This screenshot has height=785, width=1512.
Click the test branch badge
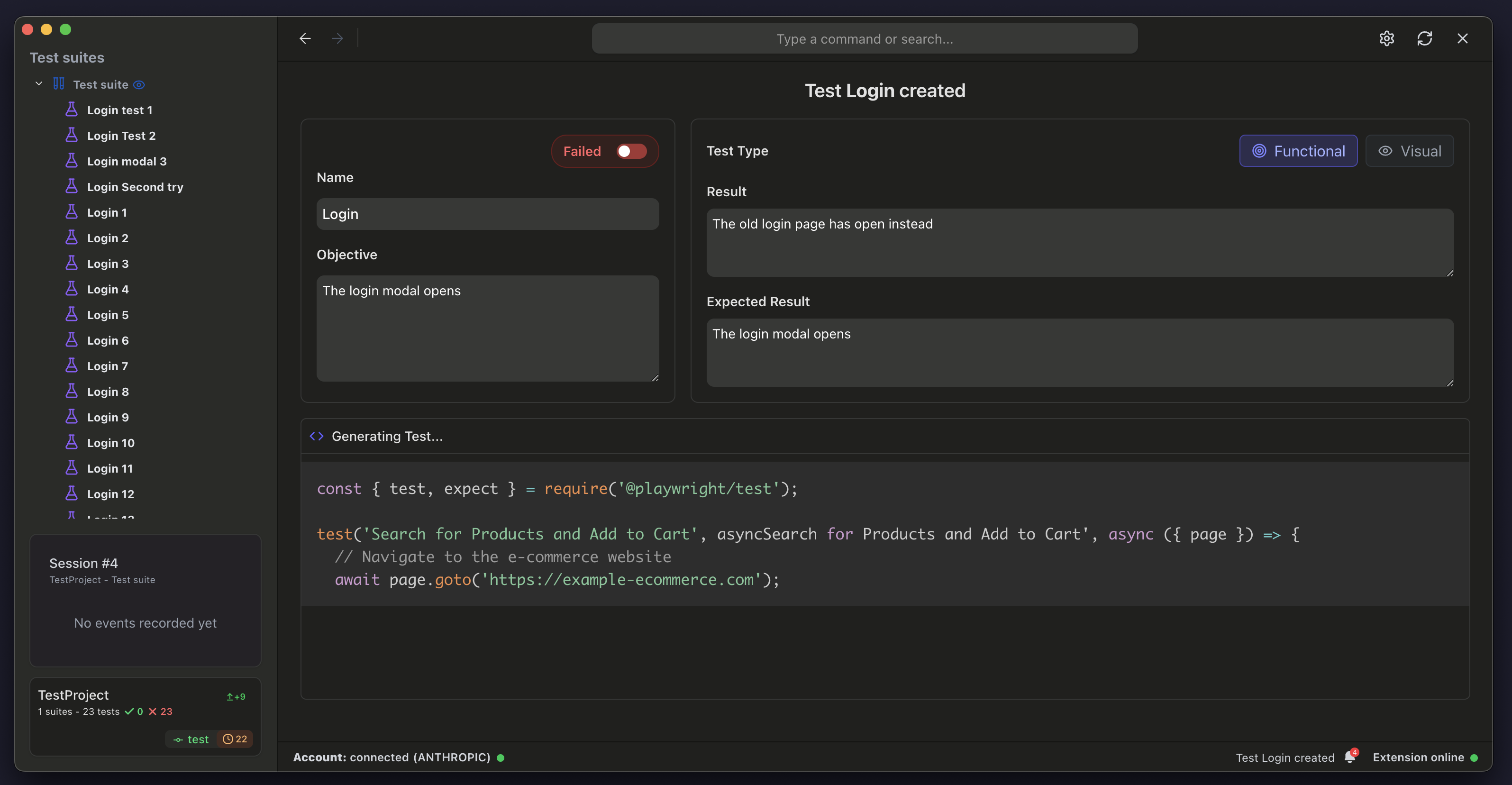tap(191, 739)
